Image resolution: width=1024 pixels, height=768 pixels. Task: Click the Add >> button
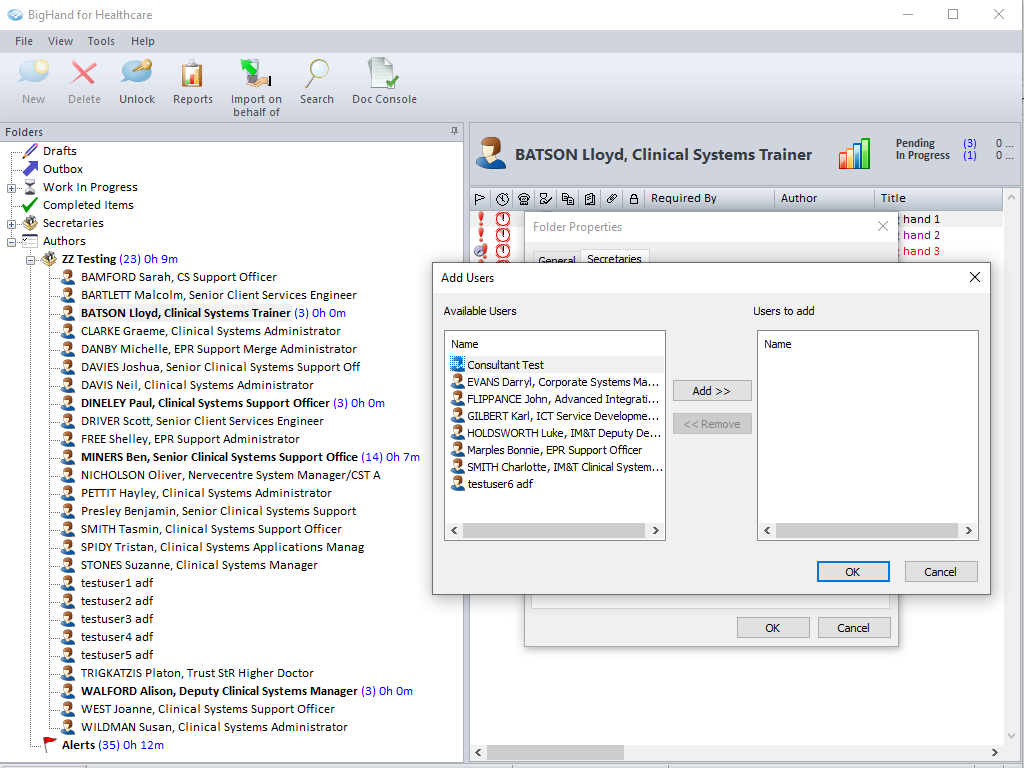pos(712,391)
